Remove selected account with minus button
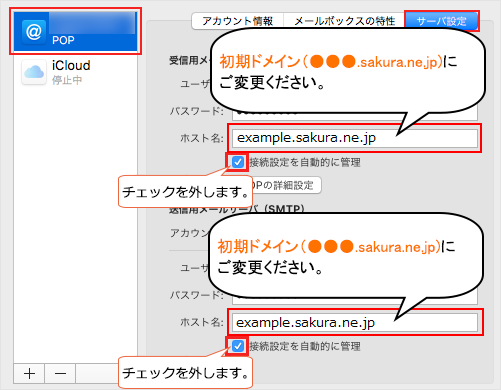This screenshot has height=390, width=501. pos(60,374)
